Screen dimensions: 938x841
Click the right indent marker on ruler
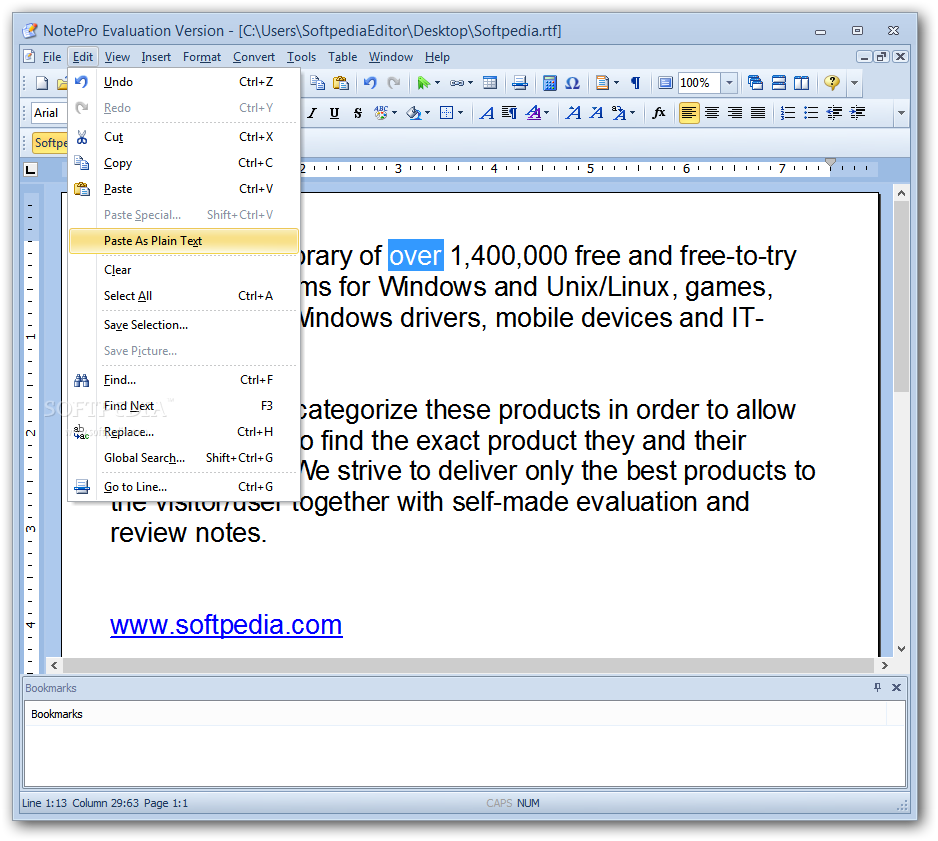click(830, 163)
